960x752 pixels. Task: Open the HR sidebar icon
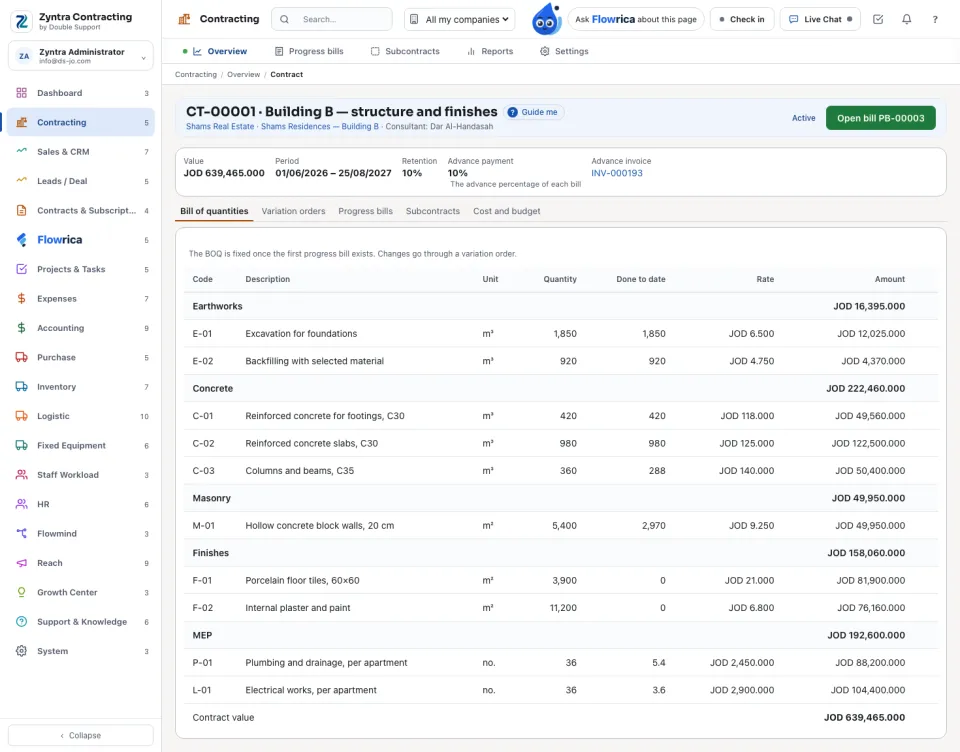(21, 504)
